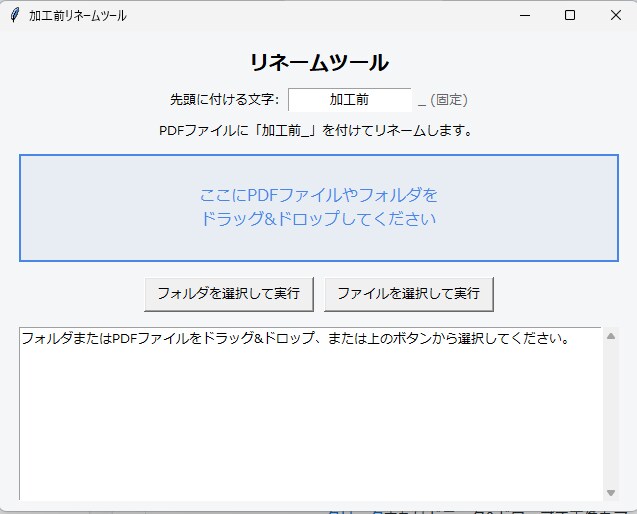Click the PDFファイルに「加工前_」 description text
The height and width of the screenshot is (514, 637).
click(x=316, y=131)
